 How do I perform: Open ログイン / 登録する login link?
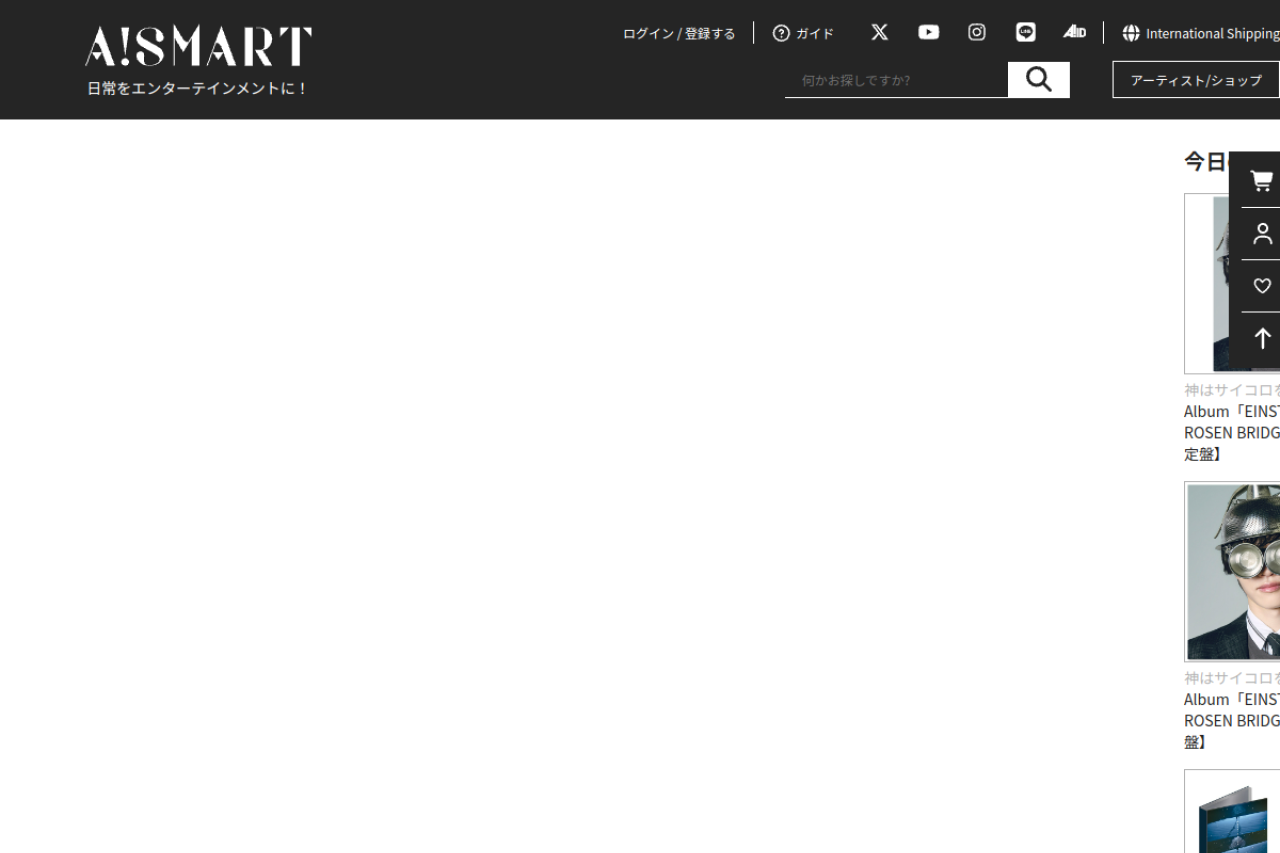(x=679, y=33)
